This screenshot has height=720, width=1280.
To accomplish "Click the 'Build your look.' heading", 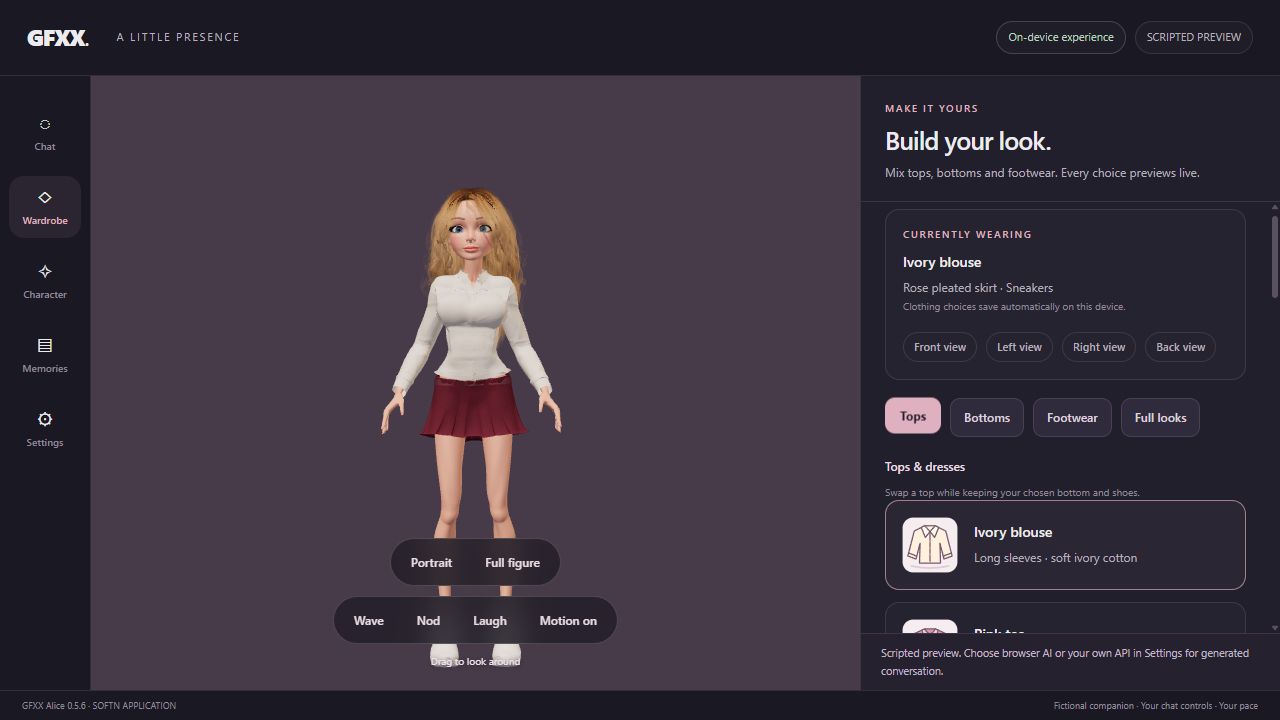I will tap(968, 141).
